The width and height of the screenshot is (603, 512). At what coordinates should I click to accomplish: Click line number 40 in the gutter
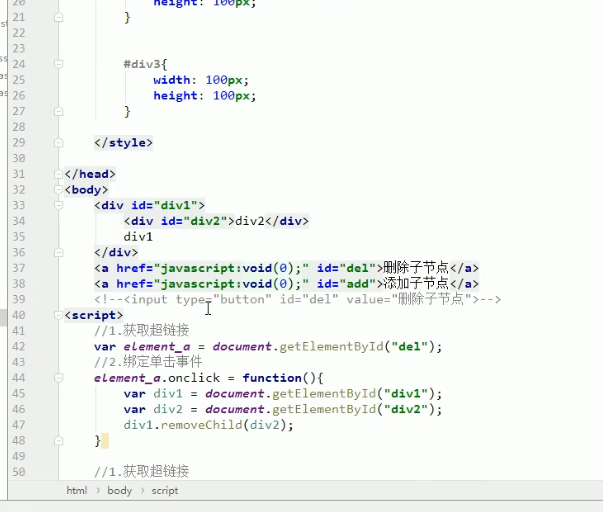point(18,315)
